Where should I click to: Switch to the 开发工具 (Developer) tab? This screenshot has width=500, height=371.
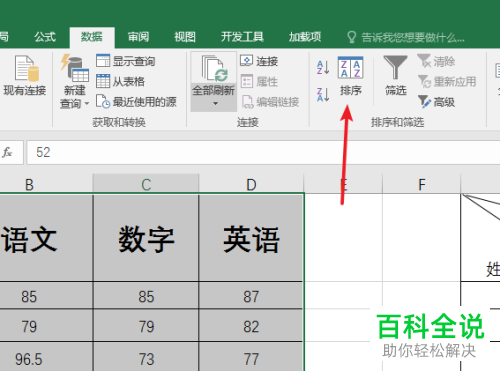pos(242,37)
